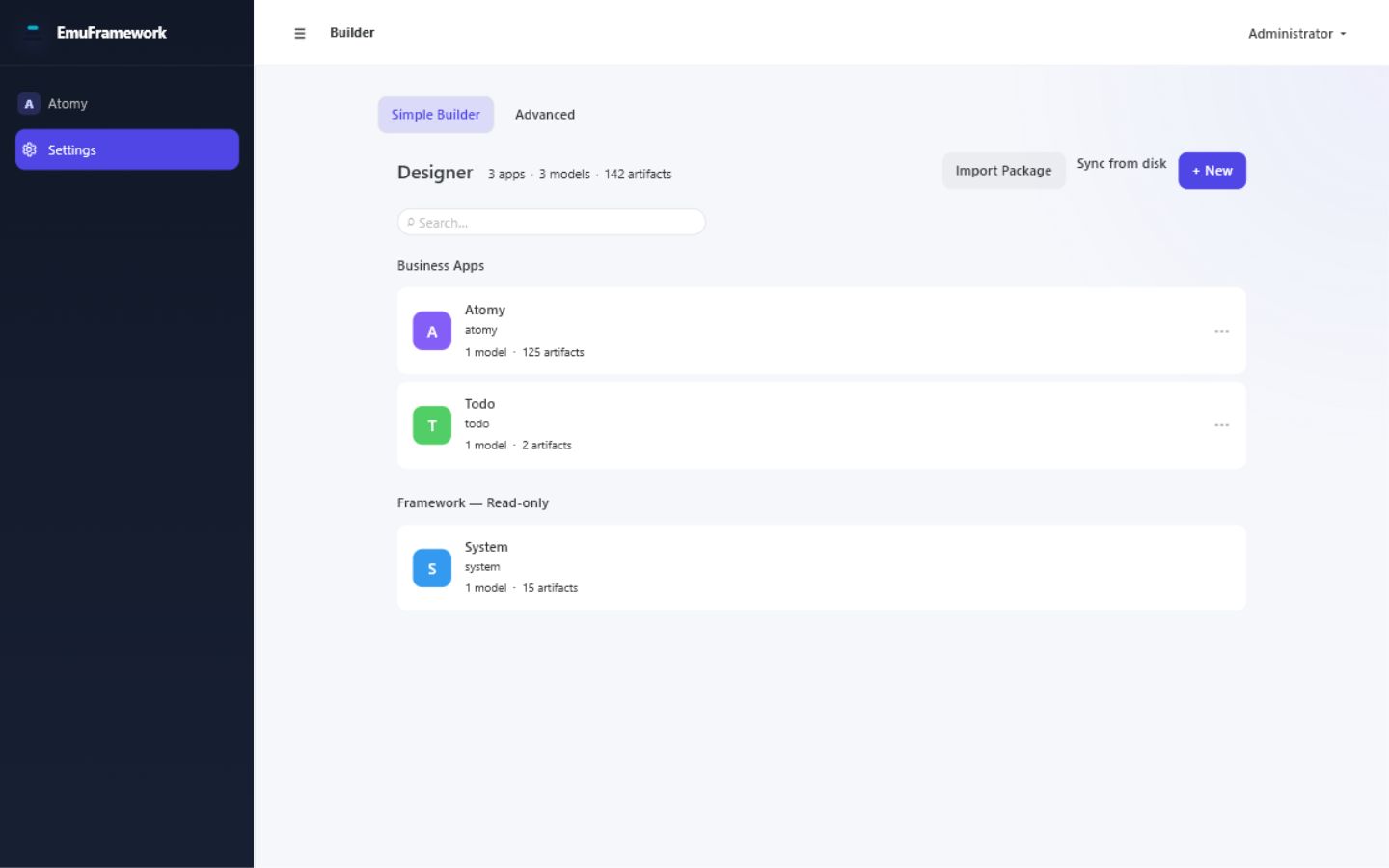This screenshot has width=1389, height=868.
Task: Click the Atomy sidebar A badge
Action: (29, 104)
